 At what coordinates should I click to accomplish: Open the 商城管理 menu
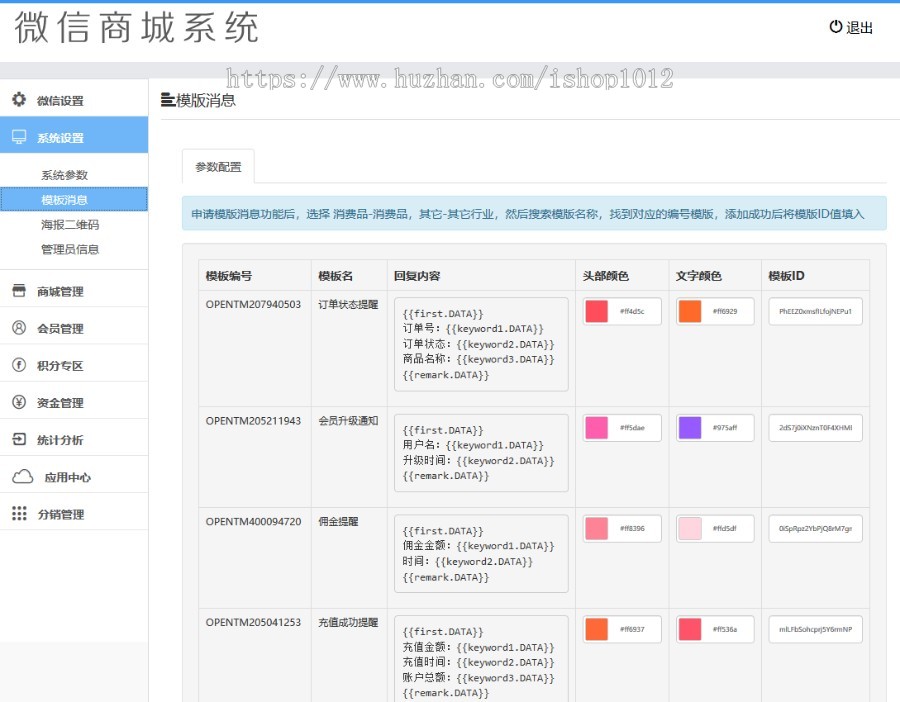pos(74,291)
